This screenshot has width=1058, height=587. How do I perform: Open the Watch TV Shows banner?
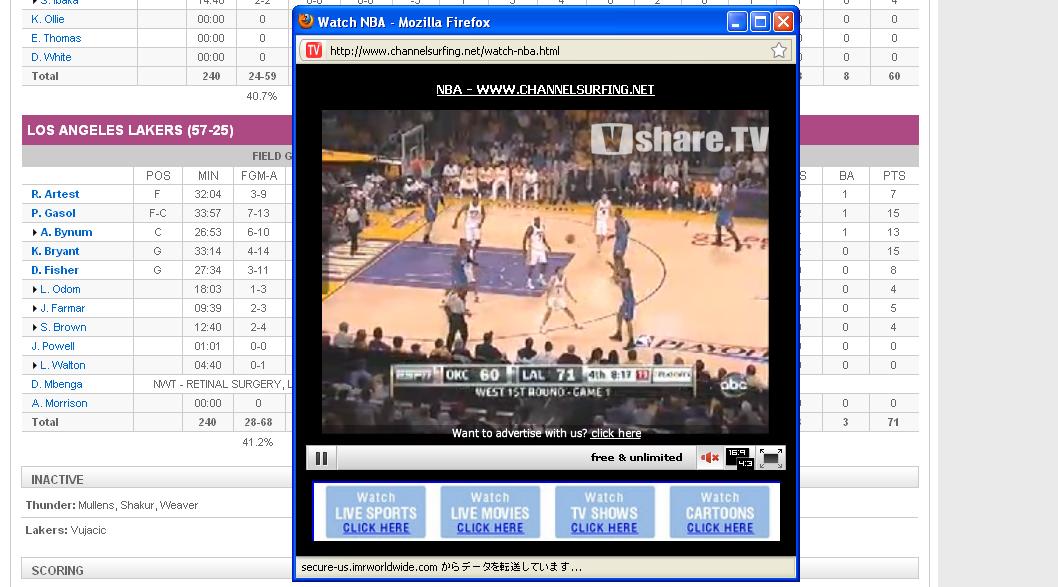tap(605, 512)
